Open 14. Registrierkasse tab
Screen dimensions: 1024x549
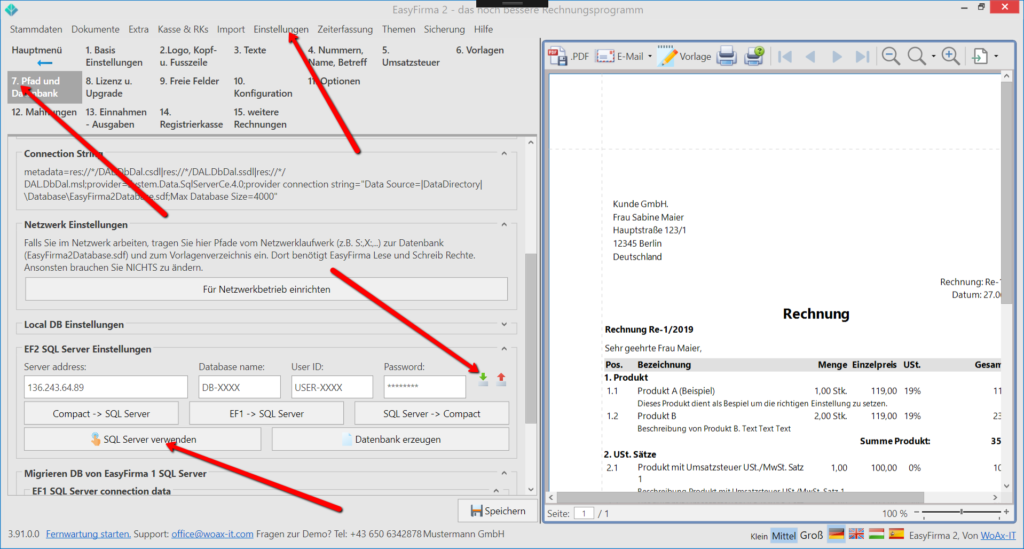click(x=191, y=118)
